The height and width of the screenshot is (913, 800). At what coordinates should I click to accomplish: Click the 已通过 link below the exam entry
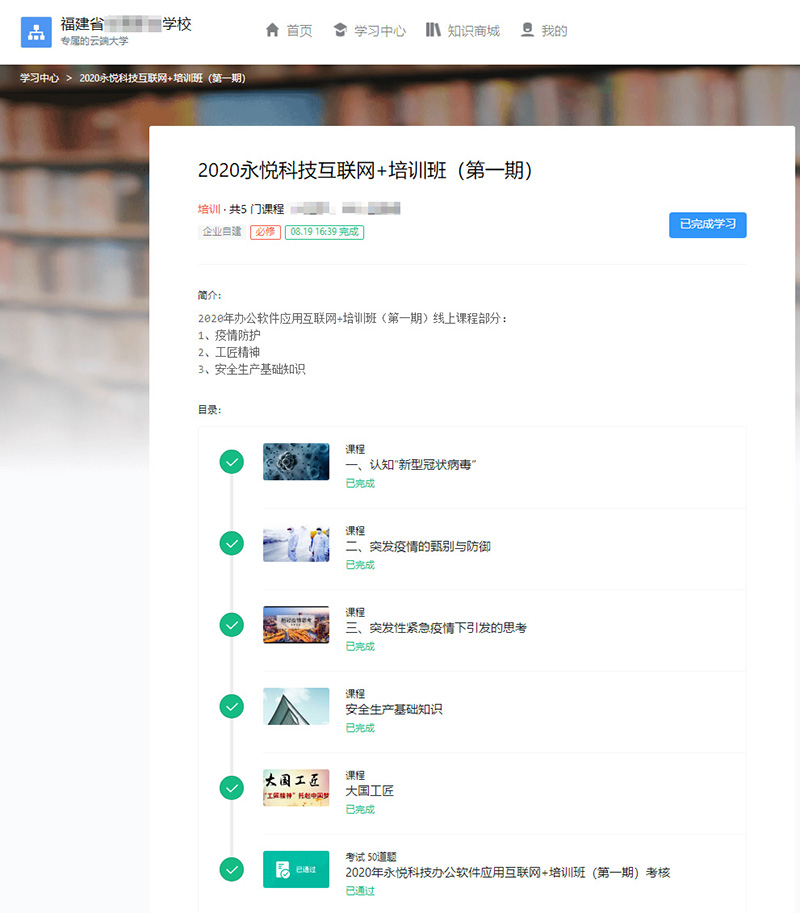(359, 890)
